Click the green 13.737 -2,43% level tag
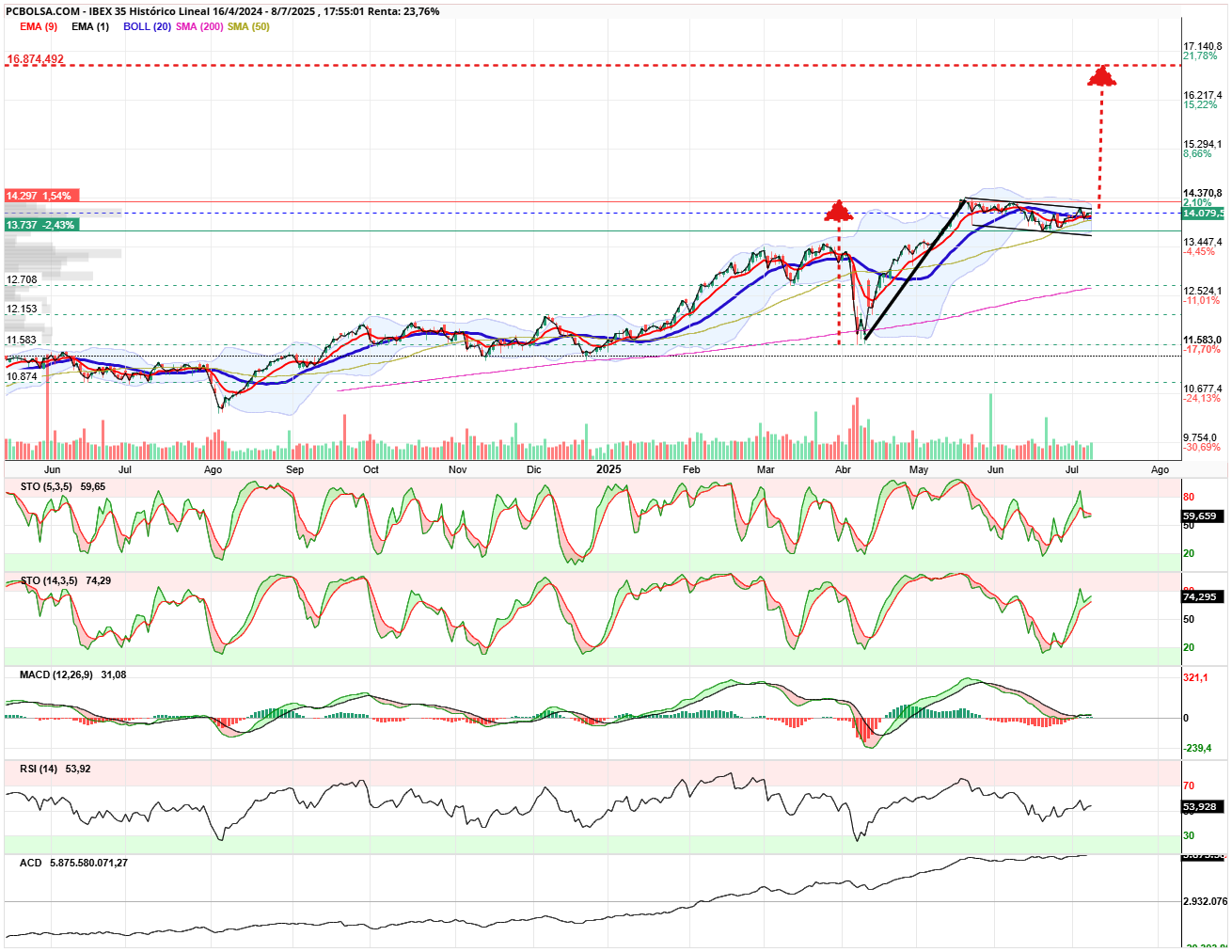The width and height of the screenshot is (1232, 952). (x=40, y=225)
